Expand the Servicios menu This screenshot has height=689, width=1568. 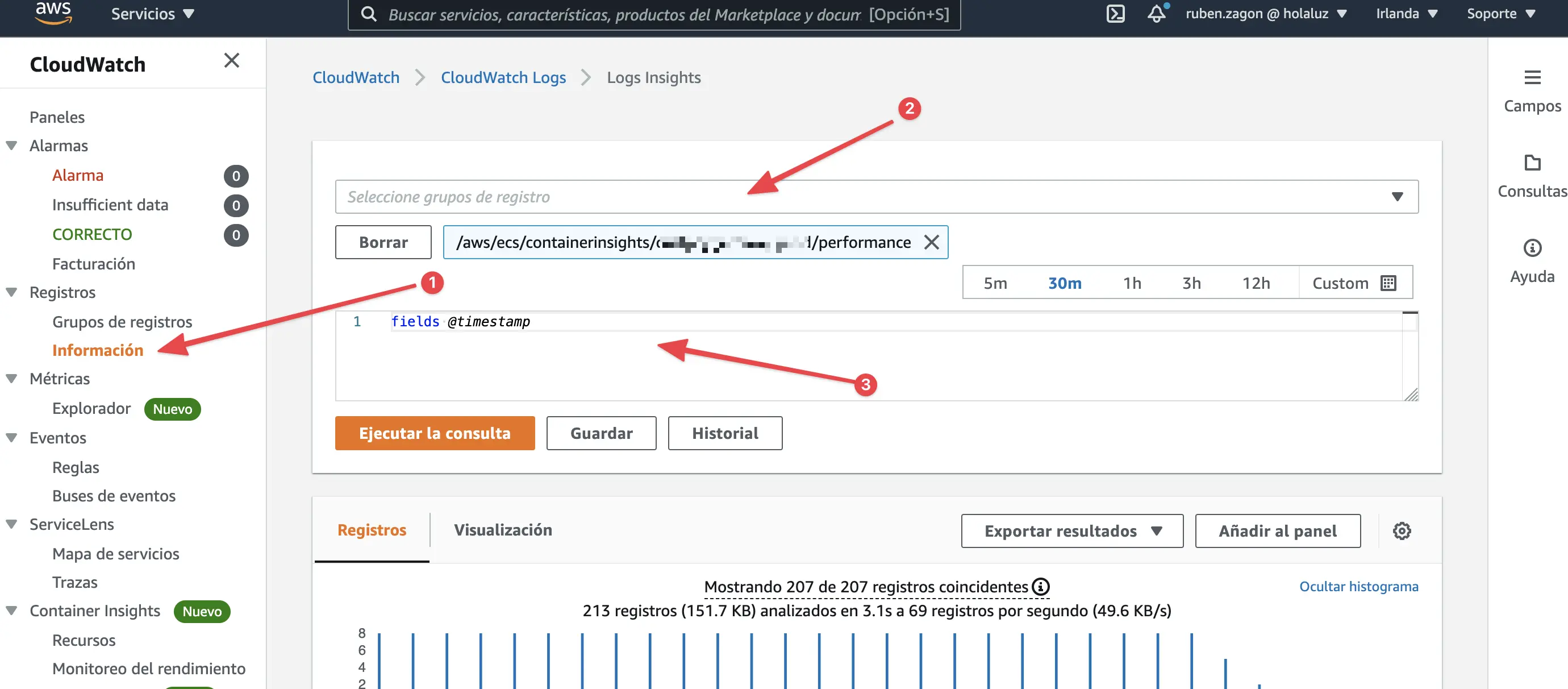(152, 14)
